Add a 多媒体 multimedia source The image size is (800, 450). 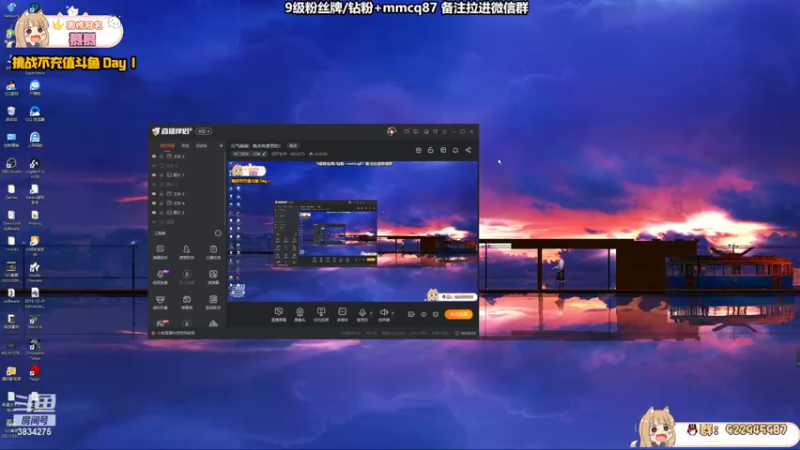[342, 314]
